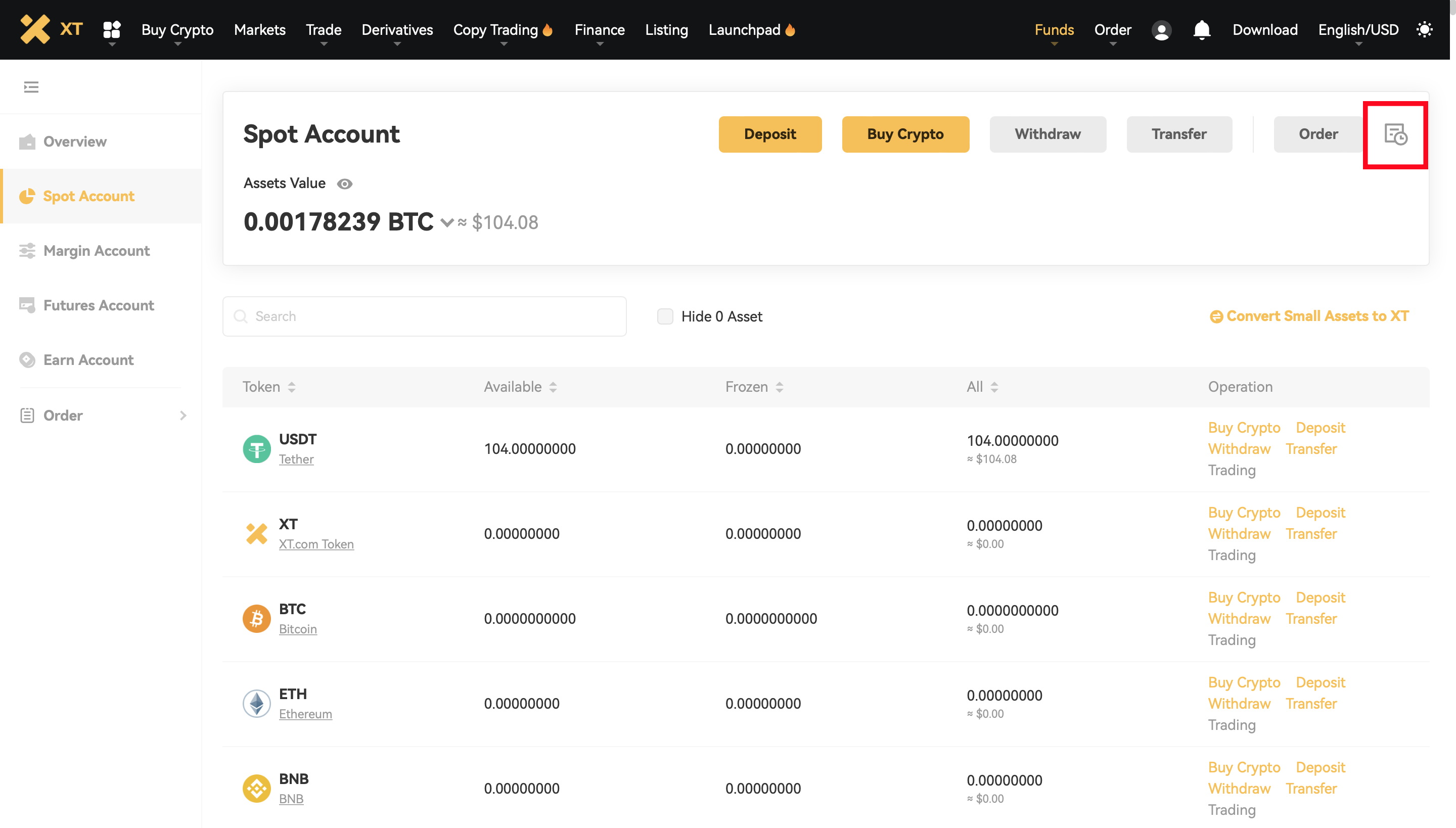Click Convert Small Assets to XT

[x=1309, y=316]
